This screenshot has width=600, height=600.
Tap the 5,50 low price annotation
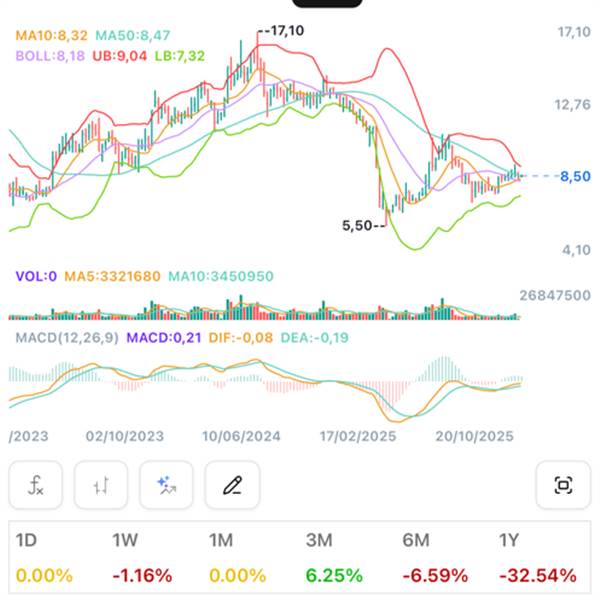coord(359,227)
